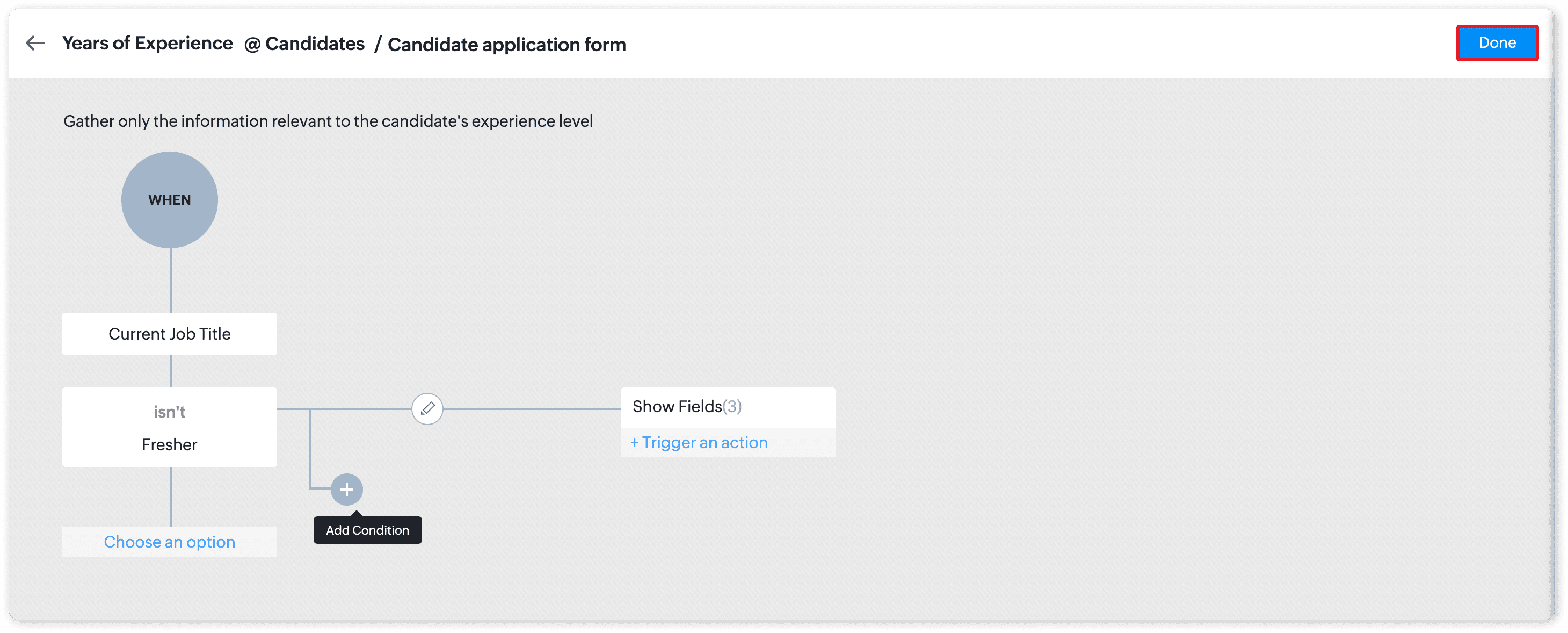Click the (3) field count badge
1568x633 pixels.
tap(732, 406)
